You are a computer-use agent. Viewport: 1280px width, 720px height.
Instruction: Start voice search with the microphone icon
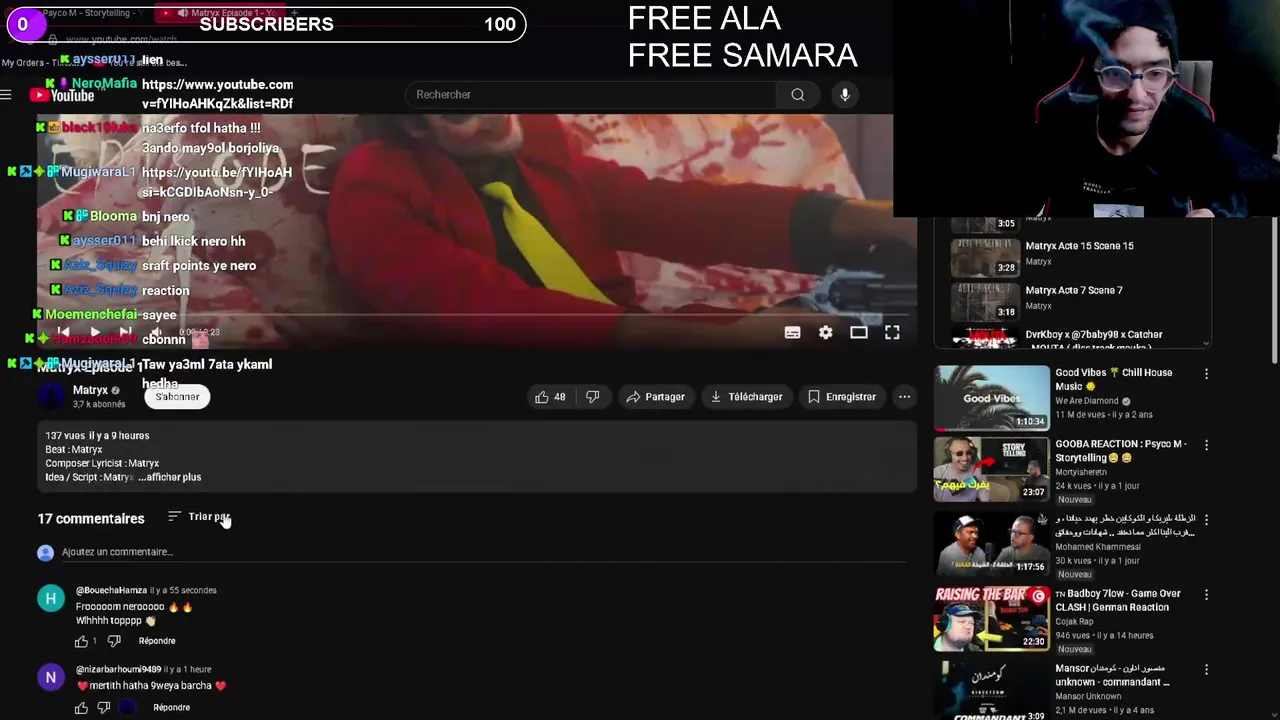tap(845, 95)
